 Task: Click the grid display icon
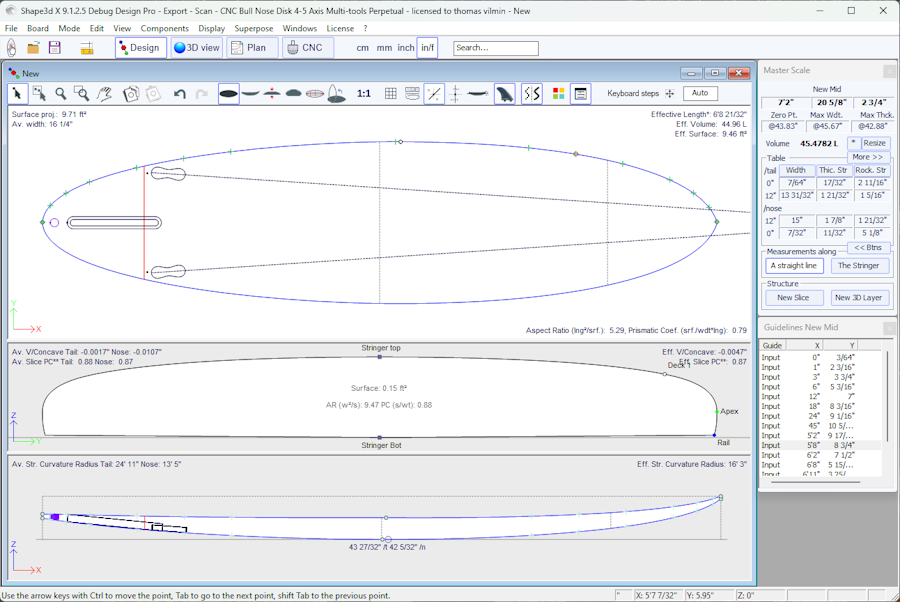(x=390, y=93)
